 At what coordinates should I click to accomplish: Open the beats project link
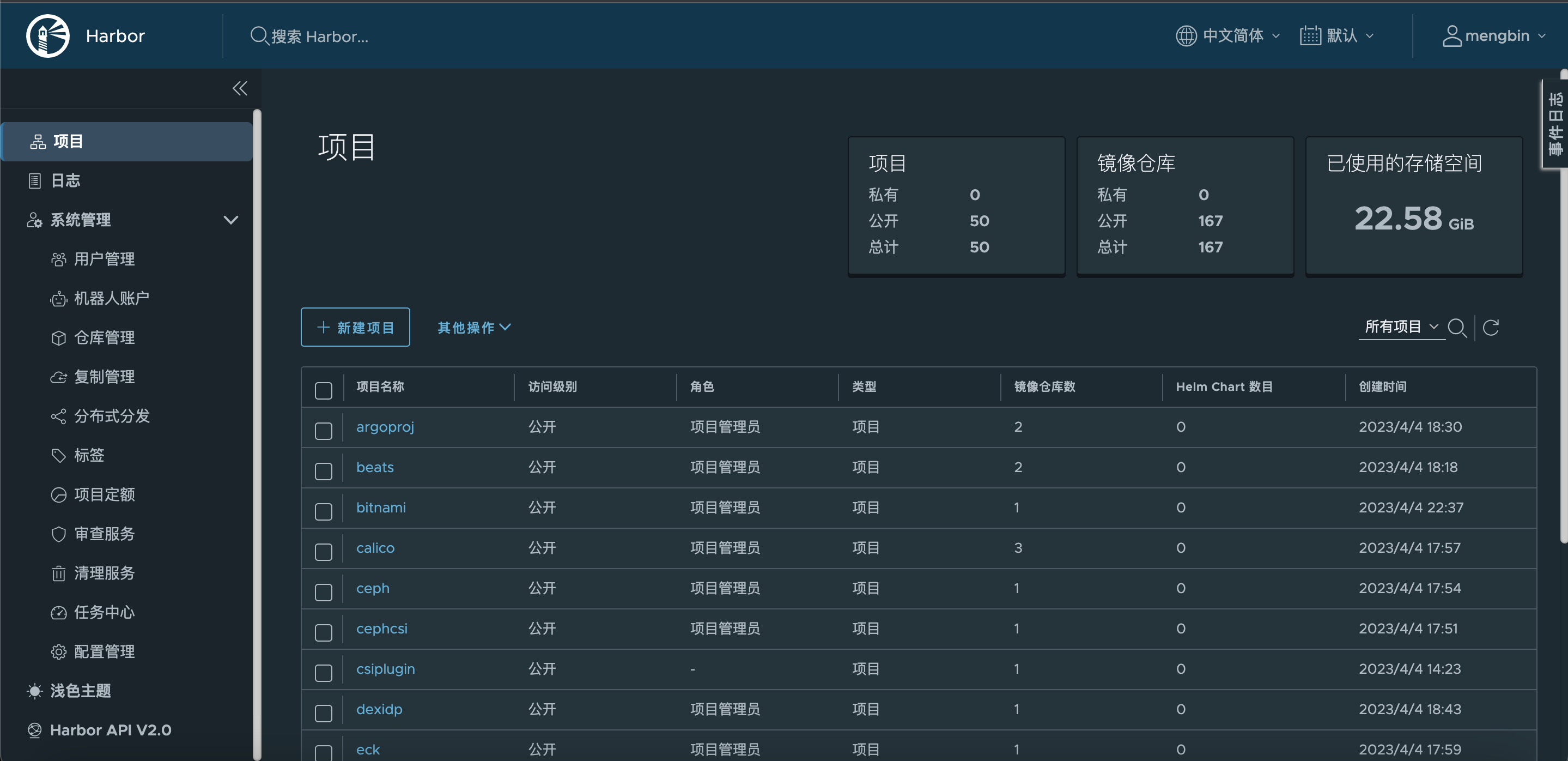tap(375, 467)
